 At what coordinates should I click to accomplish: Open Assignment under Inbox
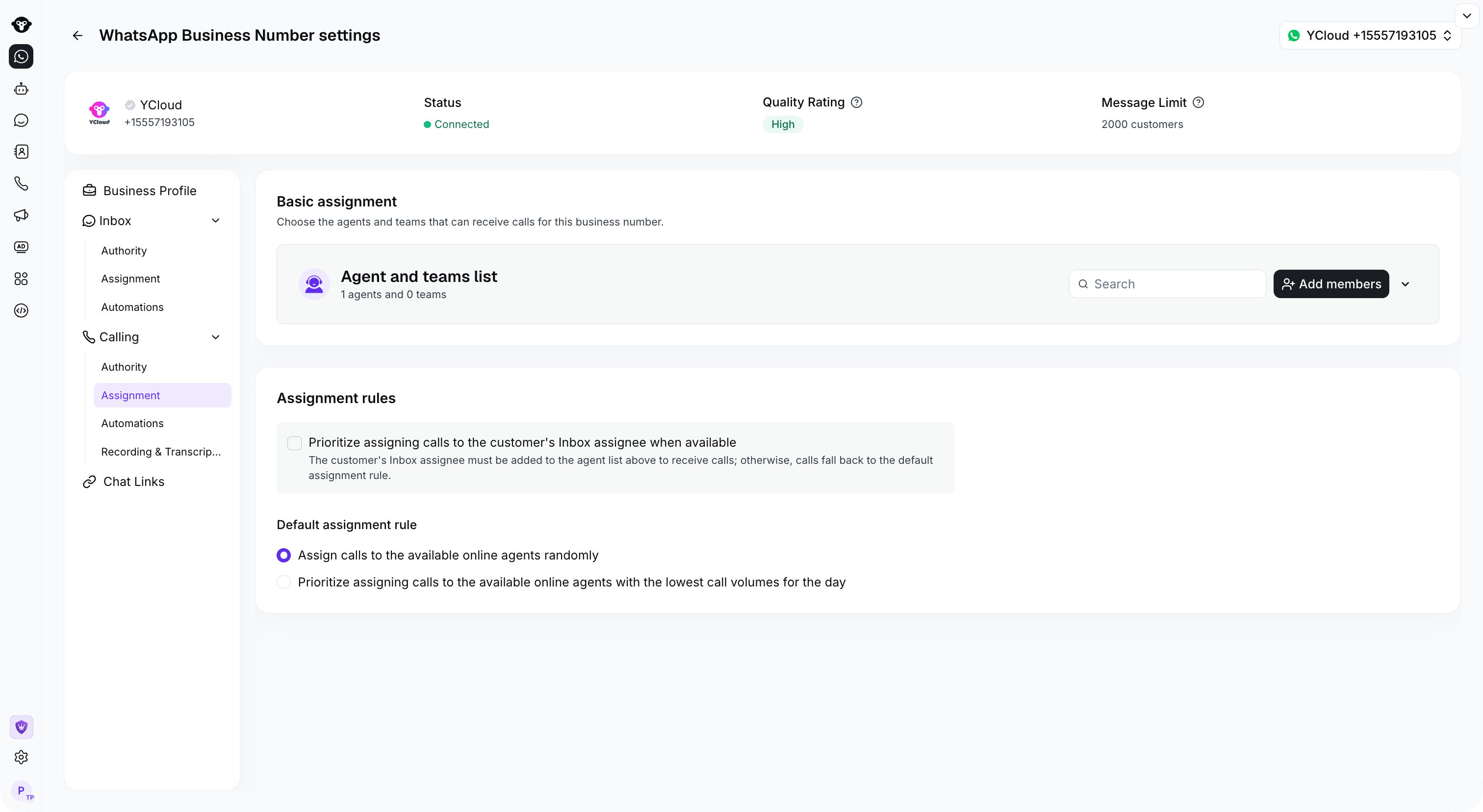[130, 279]
